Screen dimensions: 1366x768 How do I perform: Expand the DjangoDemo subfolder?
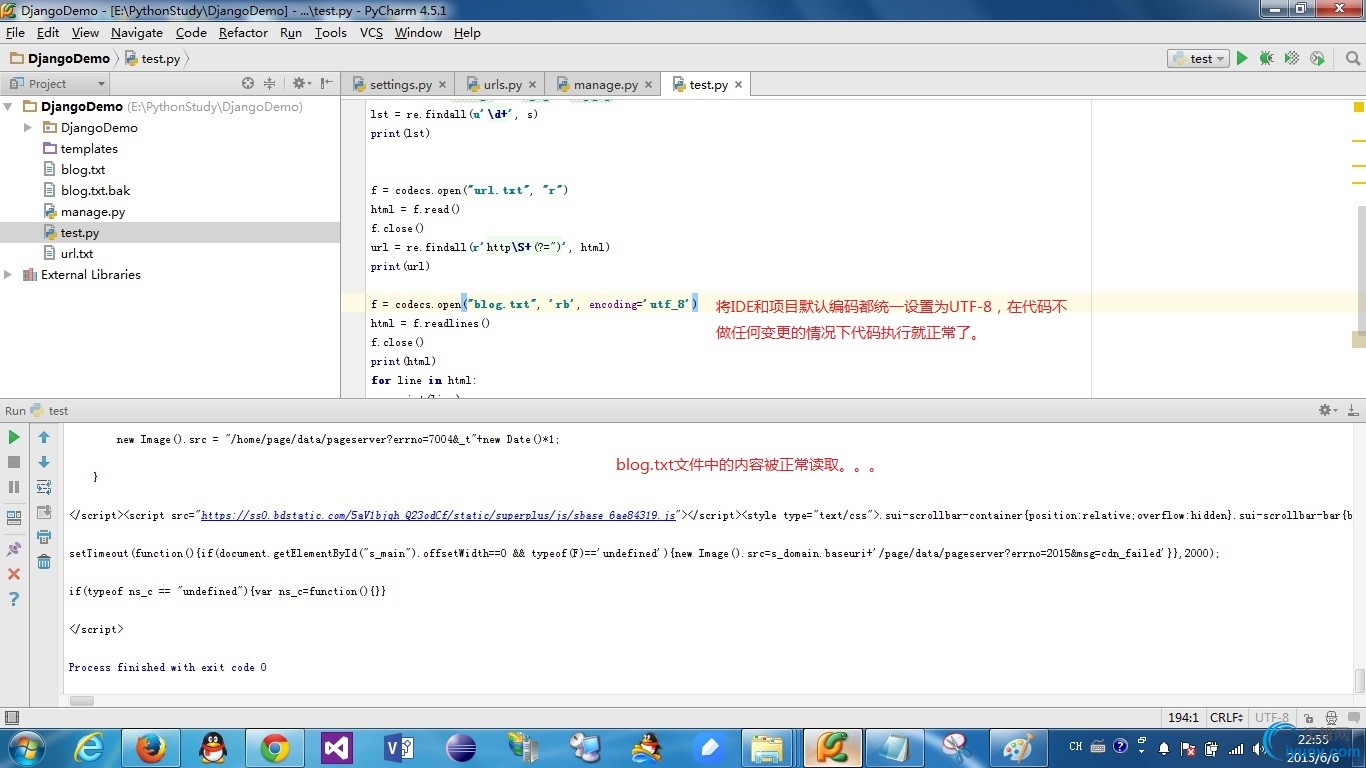coord(28,128)
